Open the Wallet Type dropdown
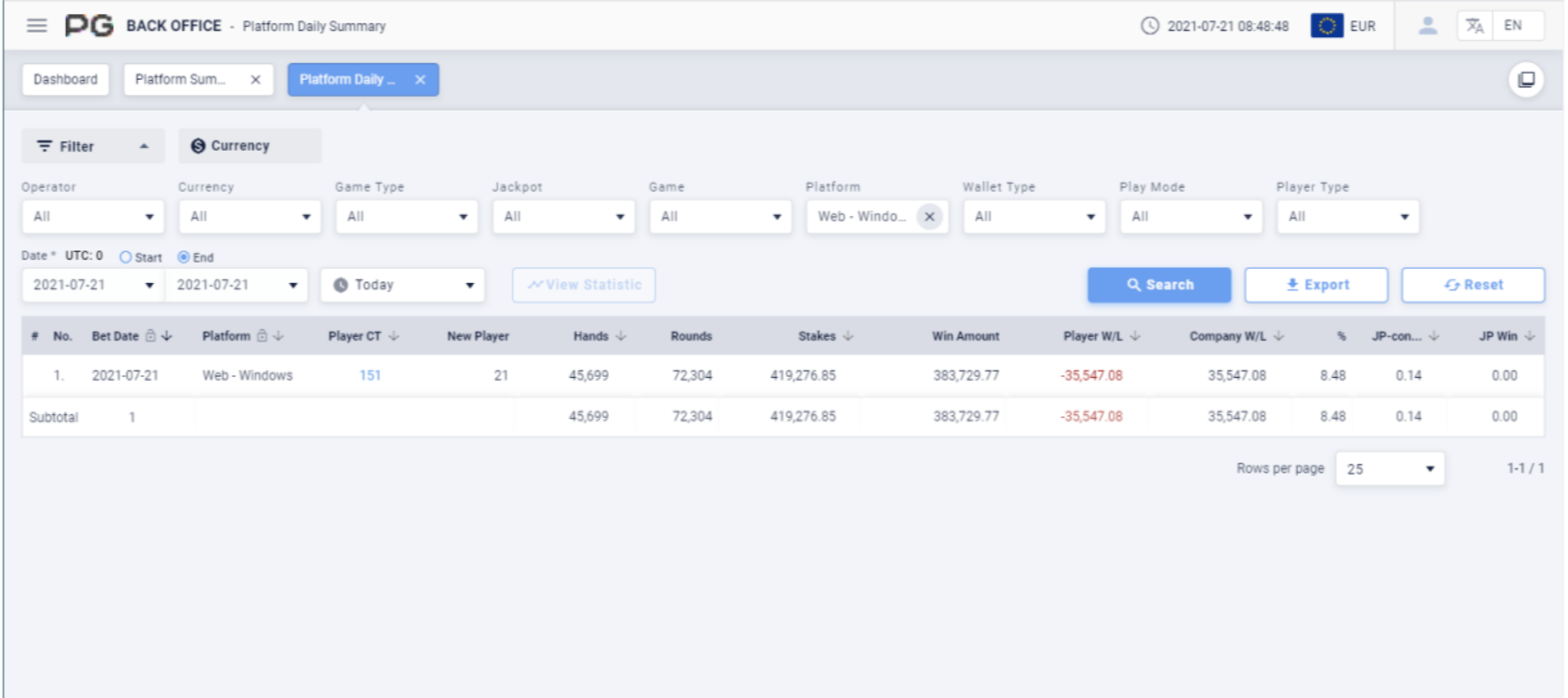Image resolution: width=1568 pixels, height=698 pixels. point(1034,217)
